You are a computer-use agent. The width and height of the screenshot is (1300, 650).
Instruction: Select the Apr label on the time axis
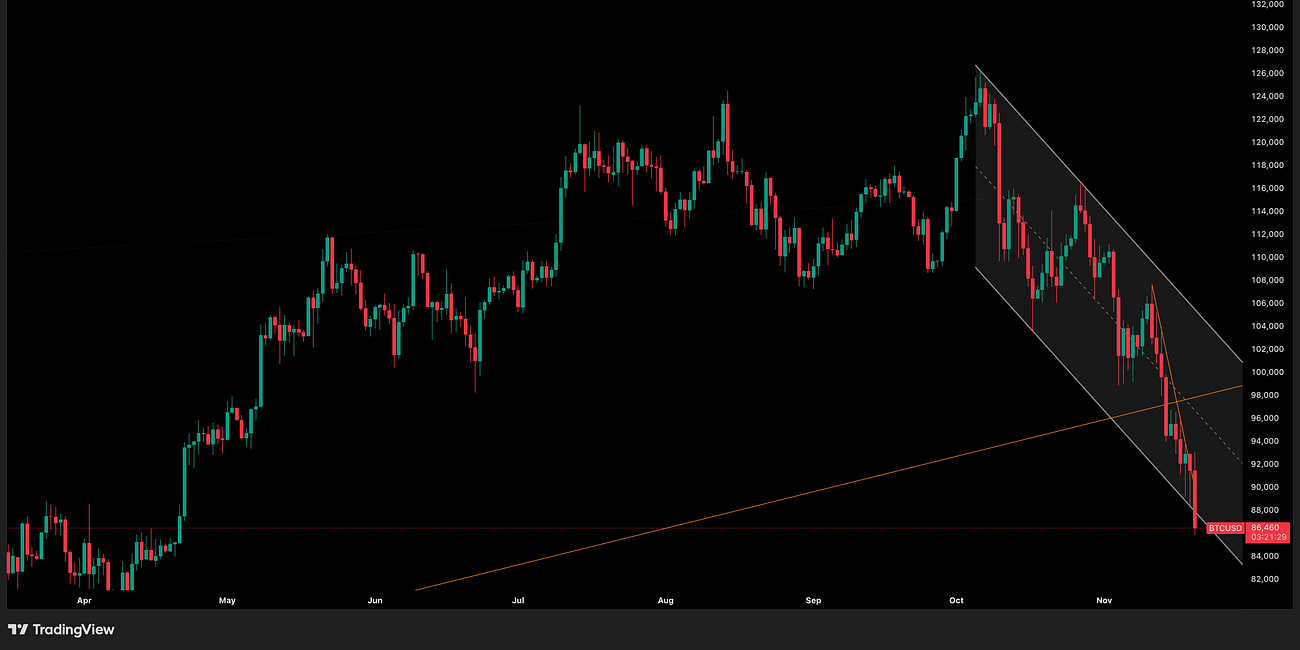click(84, 601)
